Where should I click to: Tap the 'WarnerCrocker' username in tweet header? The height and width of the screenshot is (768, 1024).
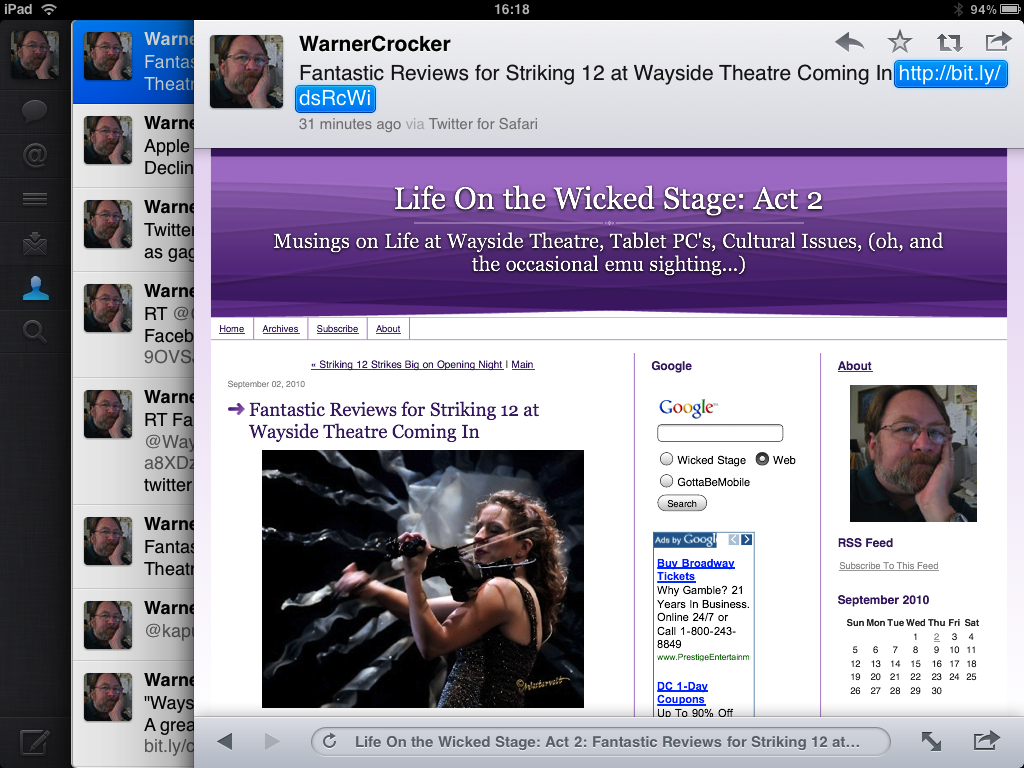[375, 44]
